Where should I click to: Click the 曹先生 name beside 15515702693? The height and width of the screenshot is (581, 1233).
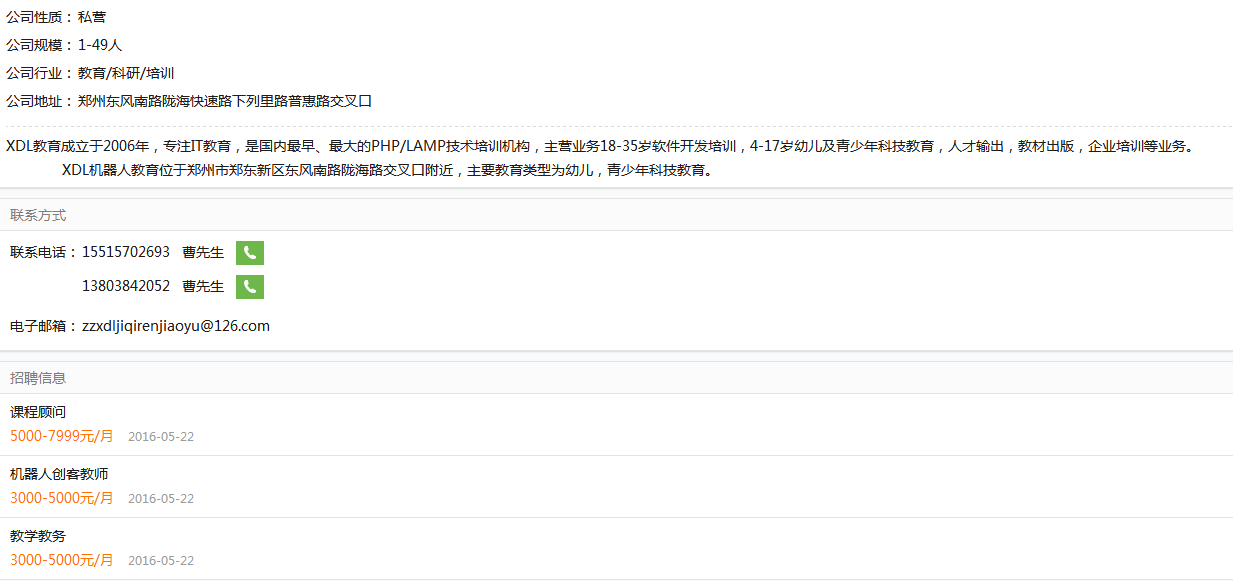(x=203, y=252)
